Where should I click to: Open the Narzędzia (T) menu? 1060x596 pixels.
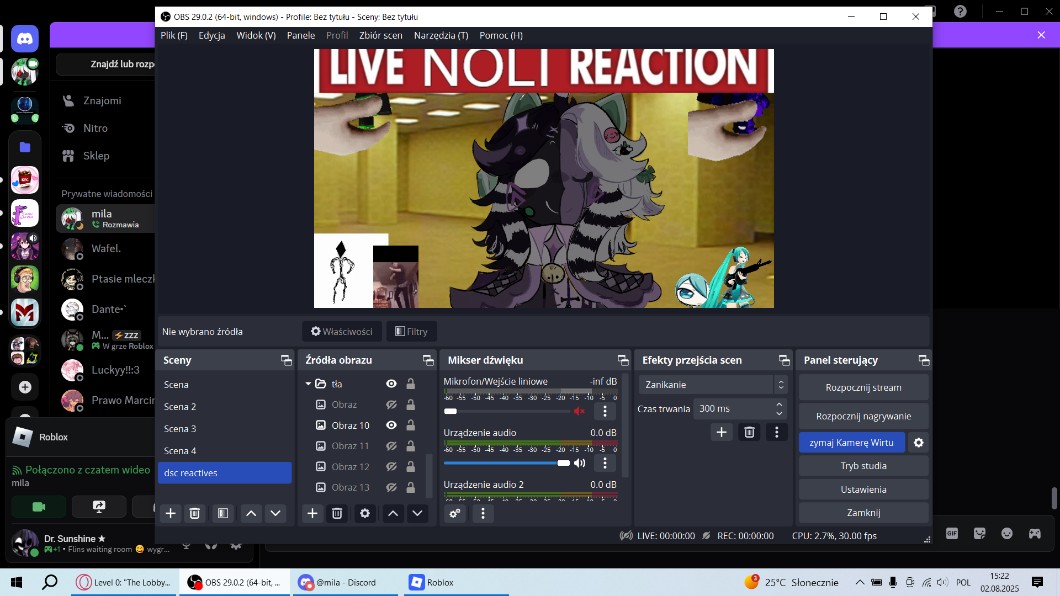click(x=440, y=35)
